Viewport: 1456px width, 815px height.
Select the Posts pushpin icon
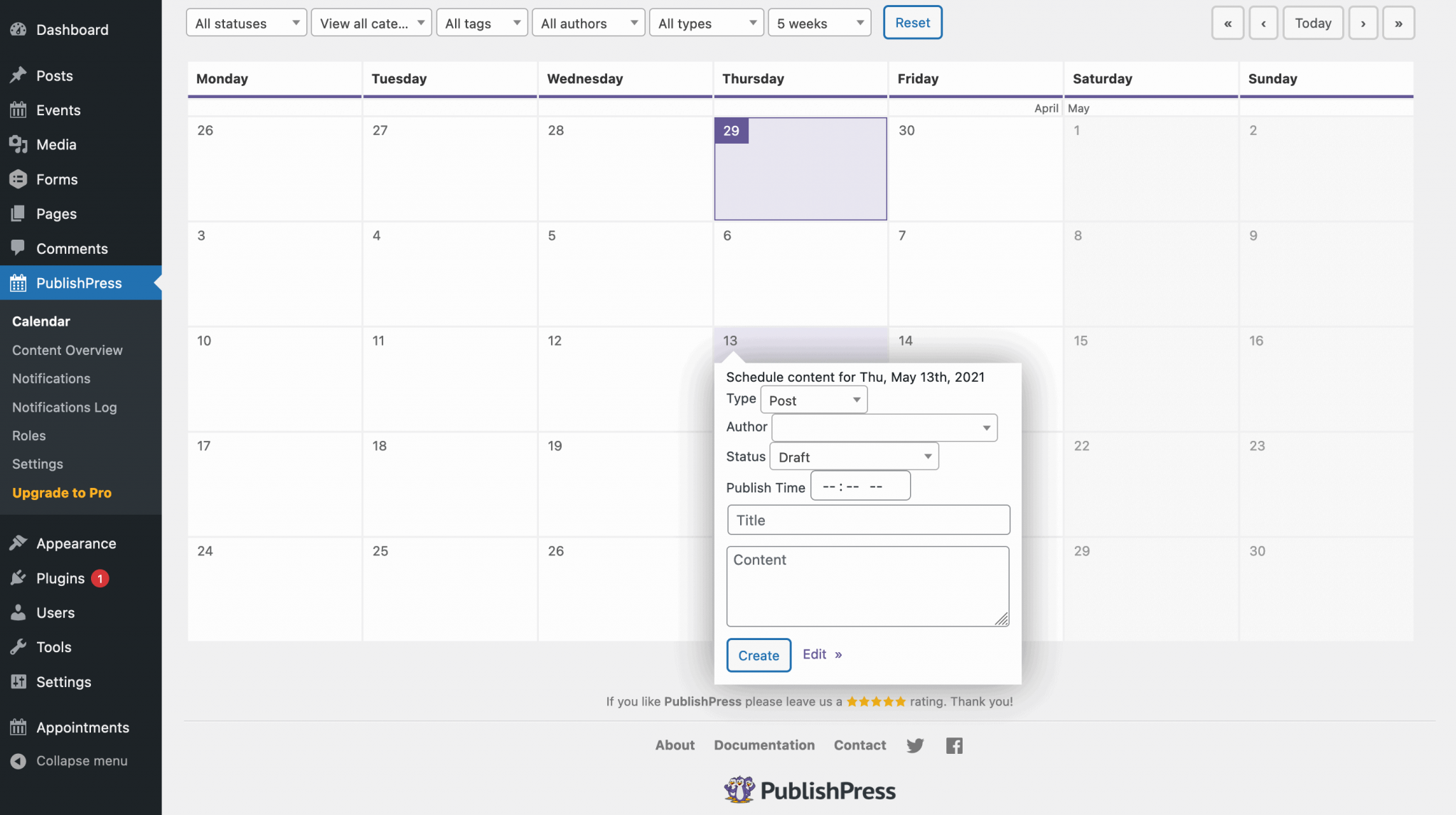[18, 75]
